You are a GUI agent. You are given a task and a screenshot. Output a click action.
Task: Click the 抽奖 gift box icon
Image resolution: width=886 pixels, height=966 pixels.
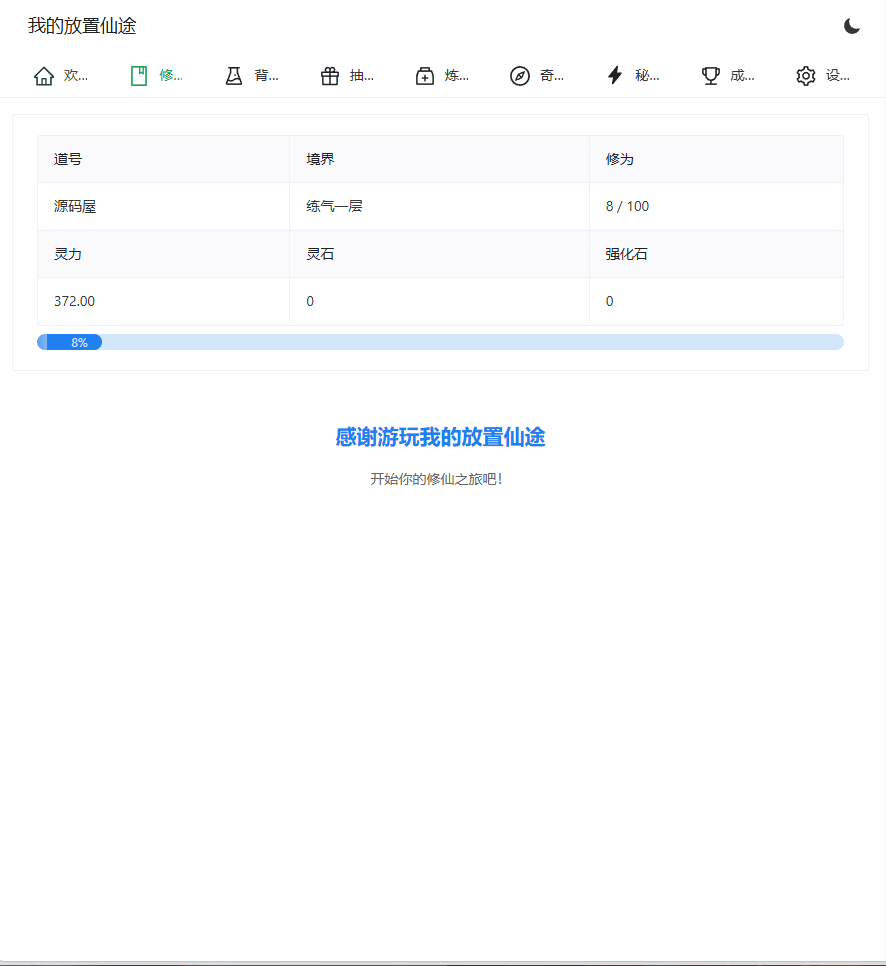330,75
